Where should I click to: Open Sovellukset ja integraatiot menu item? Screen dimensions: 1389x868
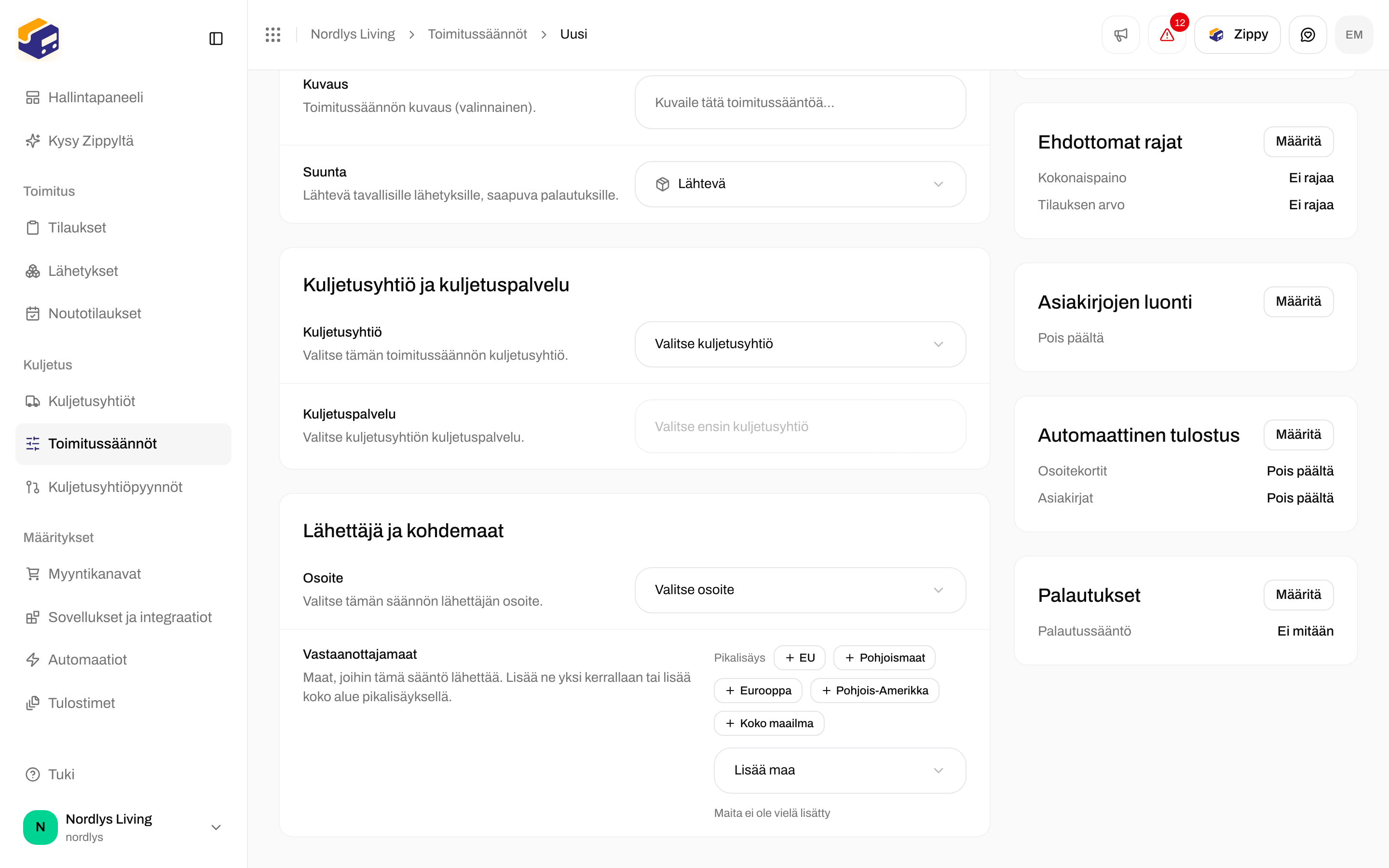123,617
